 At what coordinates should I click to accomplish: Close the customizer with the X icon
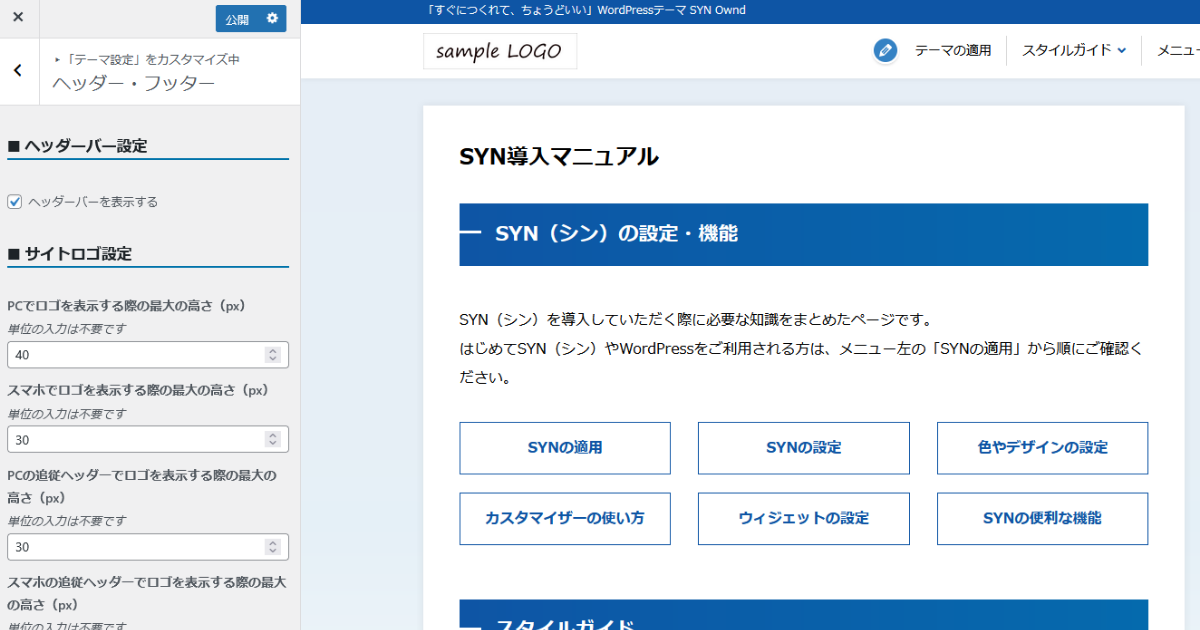click(x=18, y=18)
